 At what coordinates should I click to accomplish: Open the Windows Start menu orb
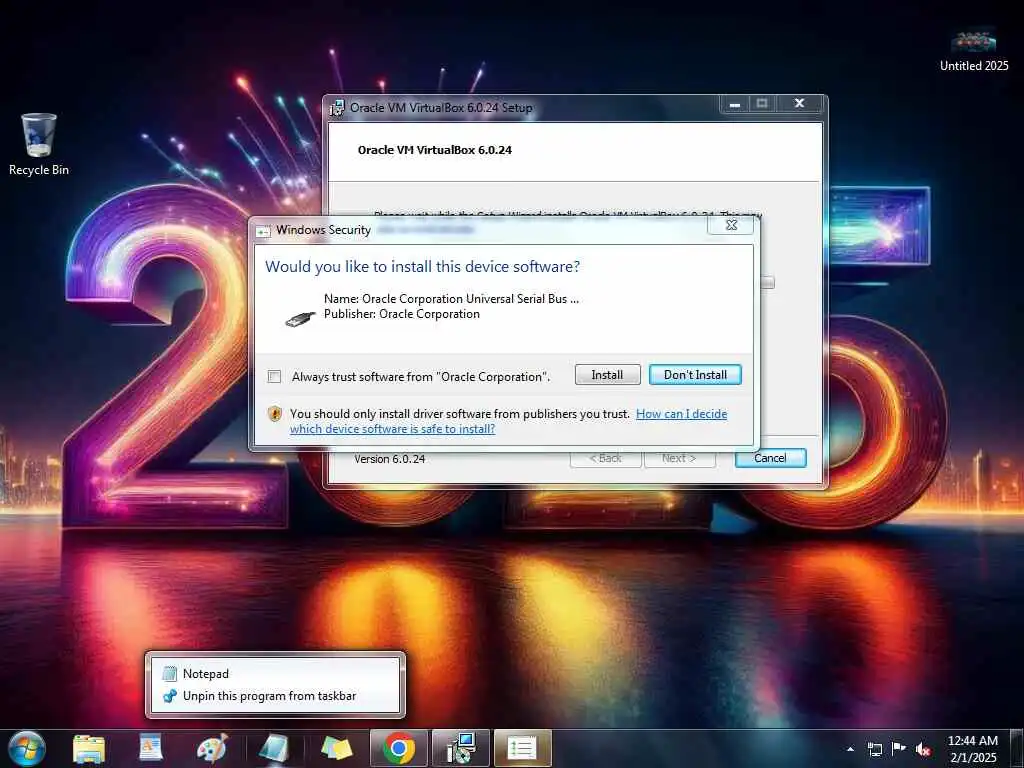tap(27, 748)
